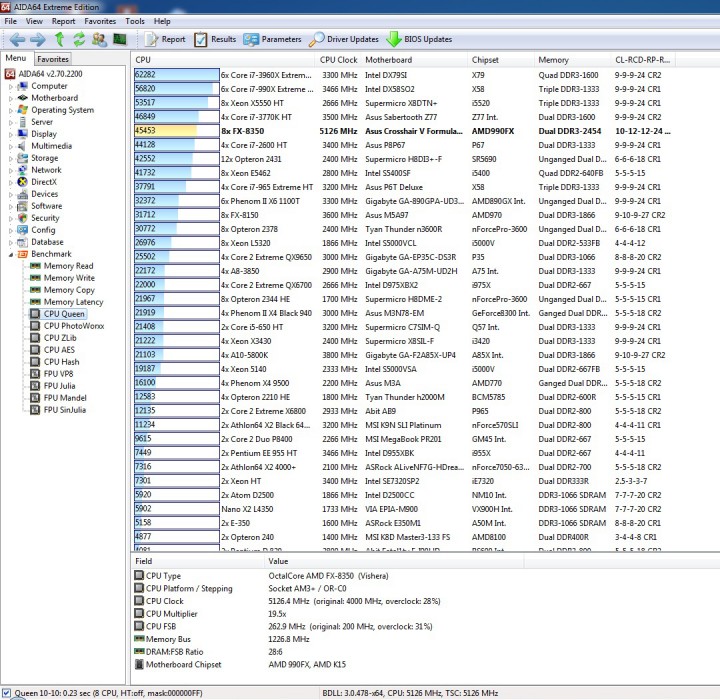Viewport: 720px width, 700px height.
Task: Click the green refresh arrows icon
Action: point(79,40)
